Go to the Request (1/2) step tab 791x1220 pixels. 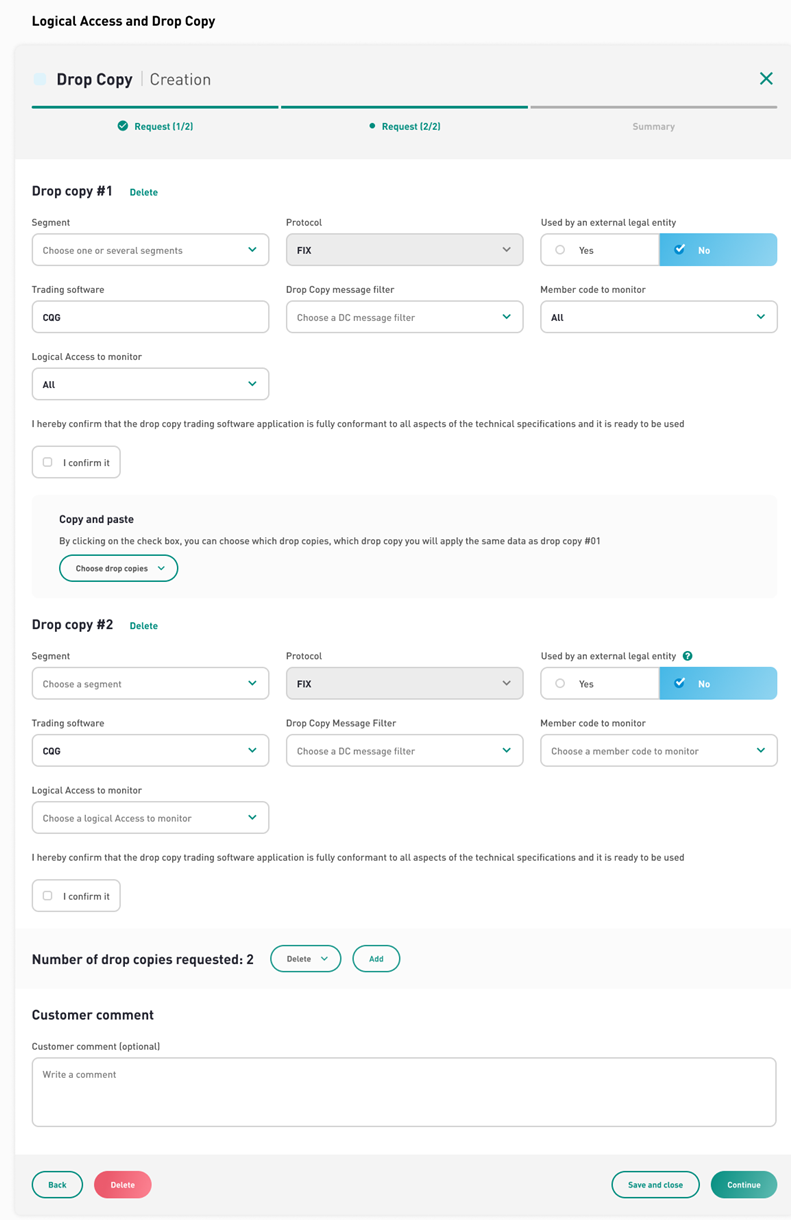tap(155, 126)
